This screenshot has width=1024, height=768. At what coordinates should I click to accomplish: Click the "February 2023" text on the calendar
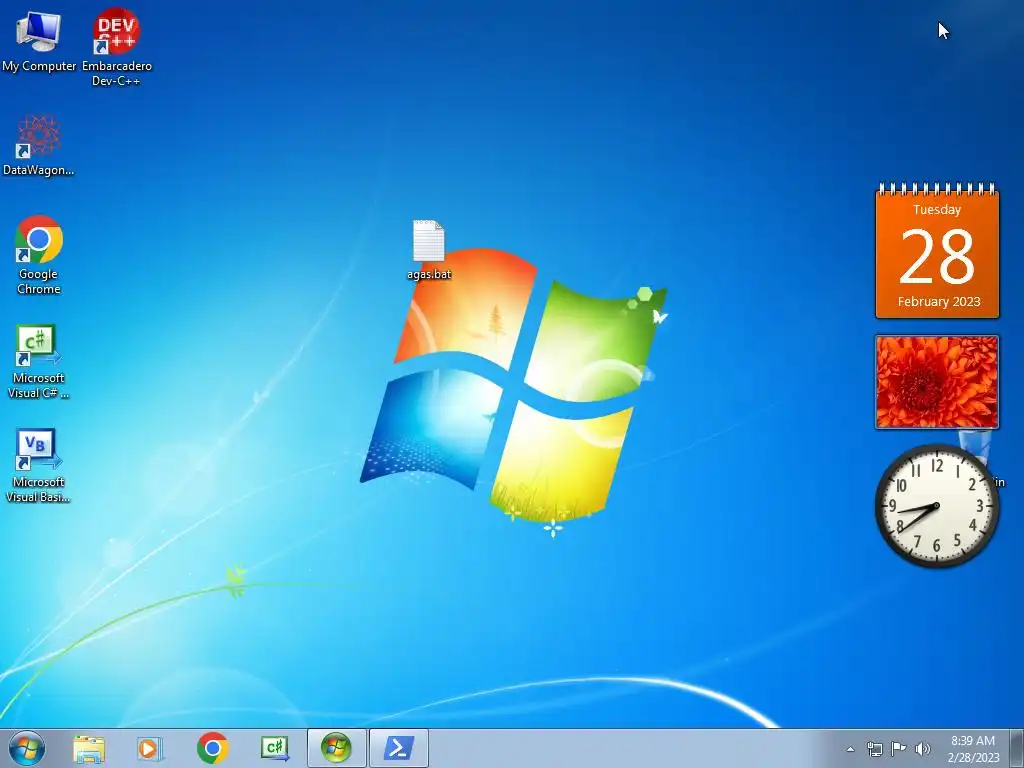tap(939, 302)
